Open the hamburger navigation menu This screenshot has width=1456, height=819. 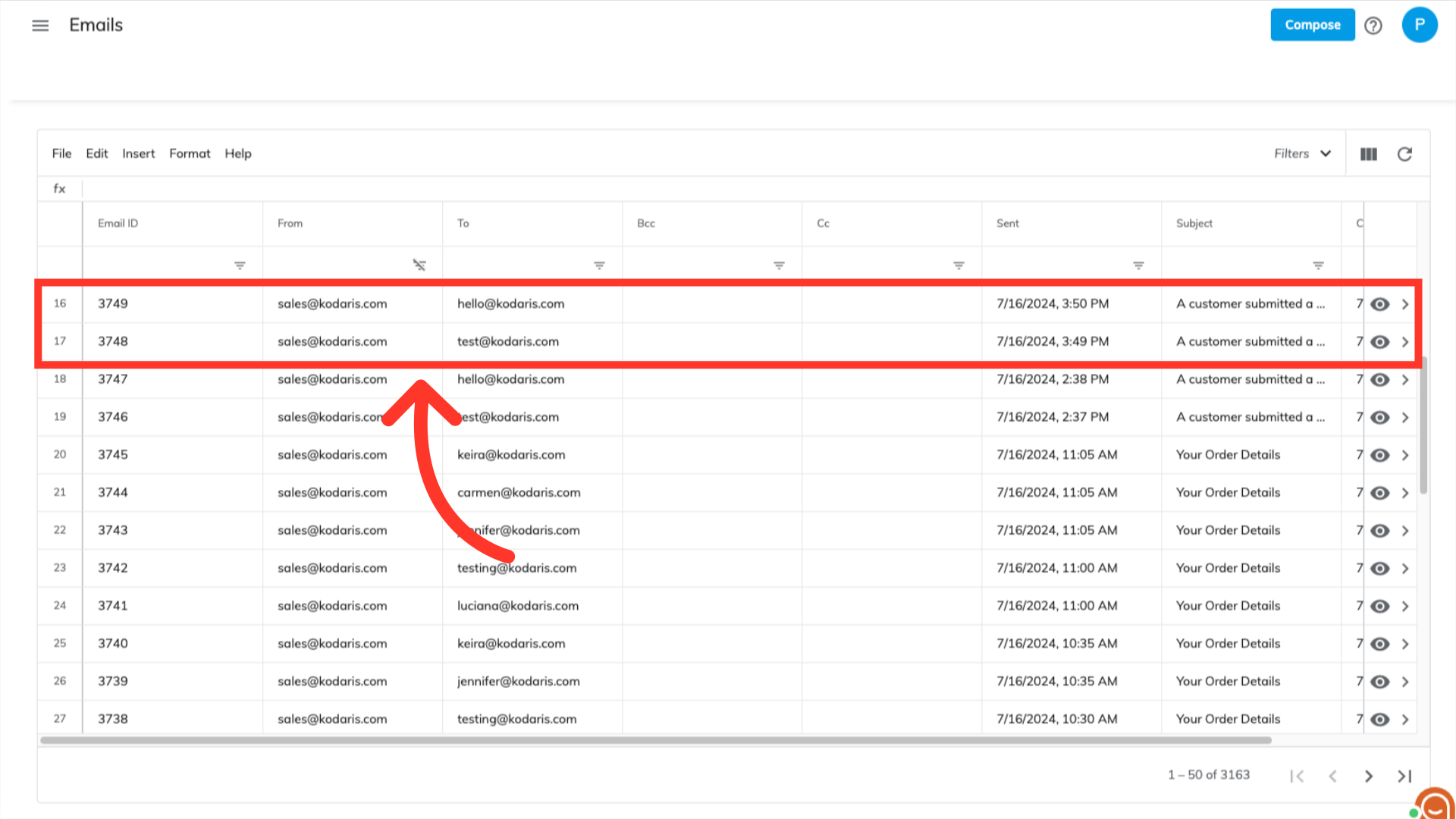[40, 26]
